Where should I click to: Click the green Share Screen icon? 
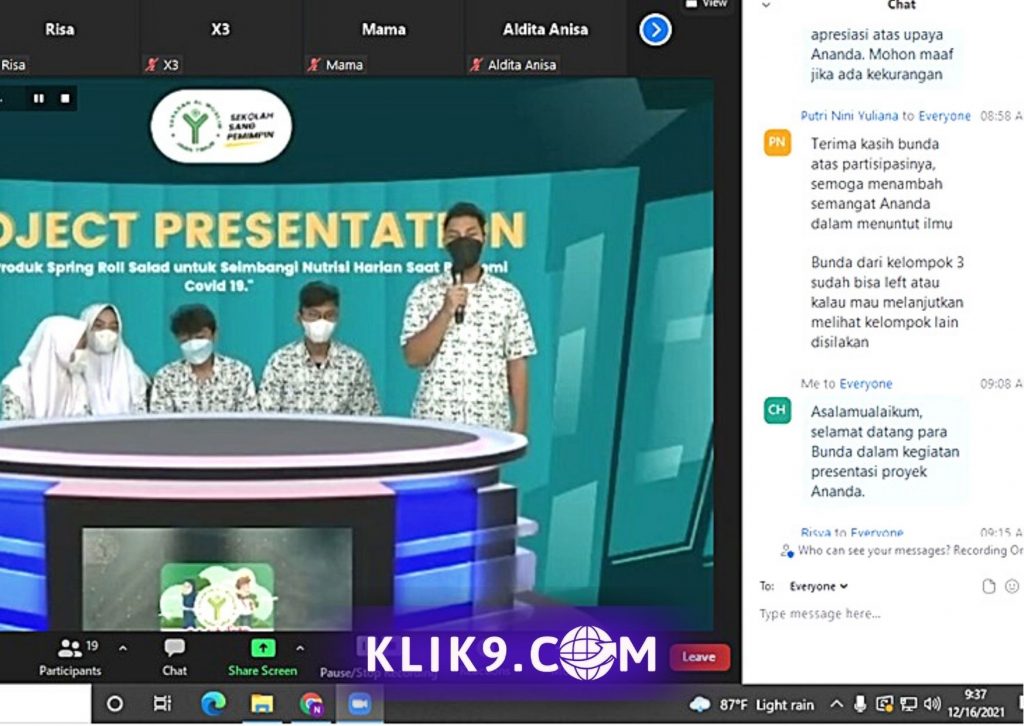click(262, 648)
